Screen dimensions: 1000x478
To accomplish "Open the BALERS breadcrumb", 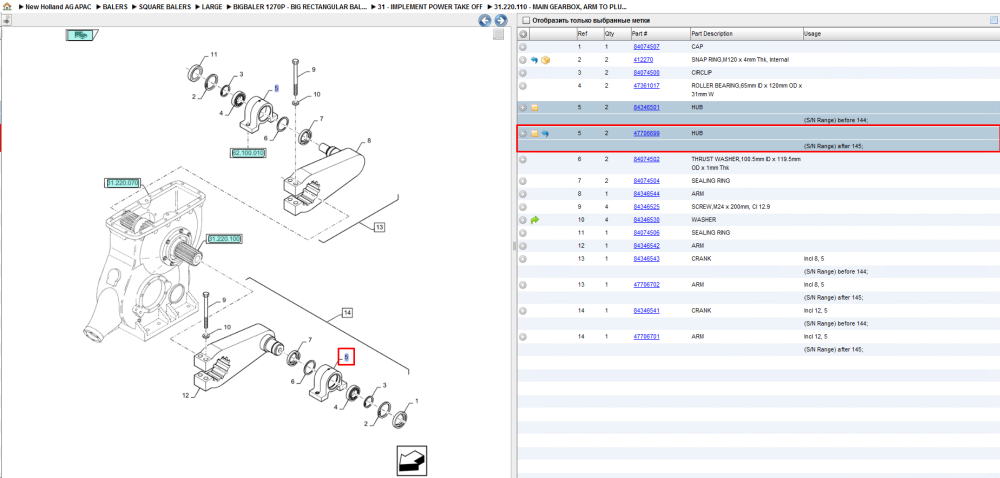I will 115,6.
